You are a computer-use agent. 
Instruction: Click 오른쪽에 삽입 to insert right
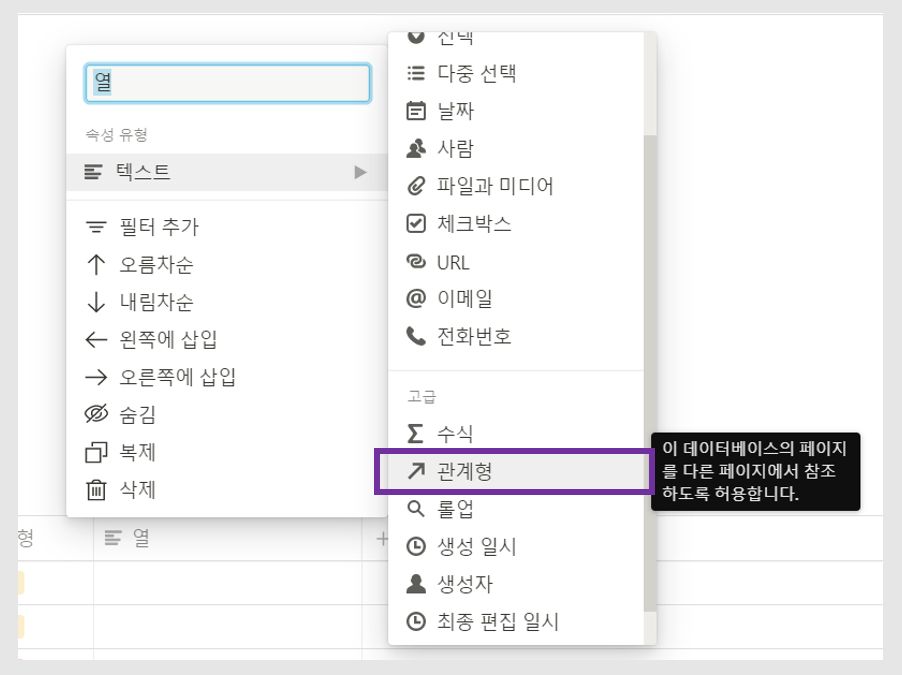[227, 377]
